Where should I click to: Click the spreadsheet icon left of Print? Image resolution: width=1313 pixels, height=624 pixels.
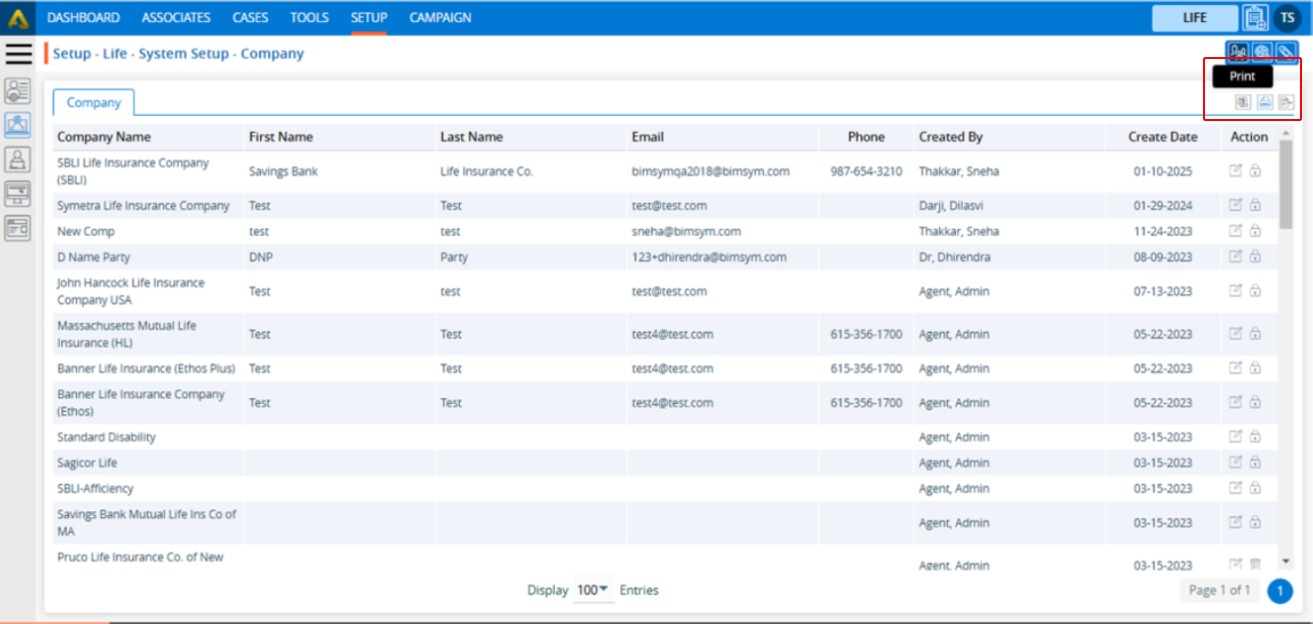point(1242,102)
